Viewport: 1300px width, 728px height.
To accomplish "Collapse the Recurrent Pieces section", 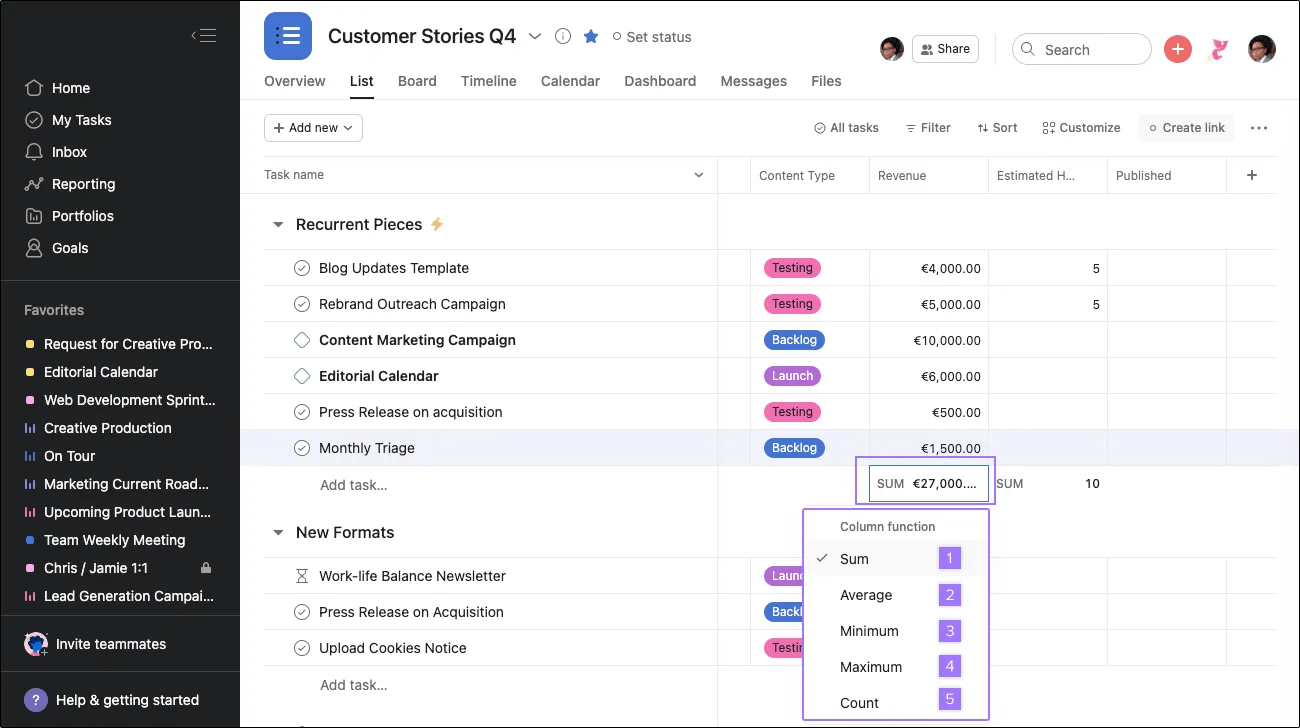I will (x=277, y=224).
